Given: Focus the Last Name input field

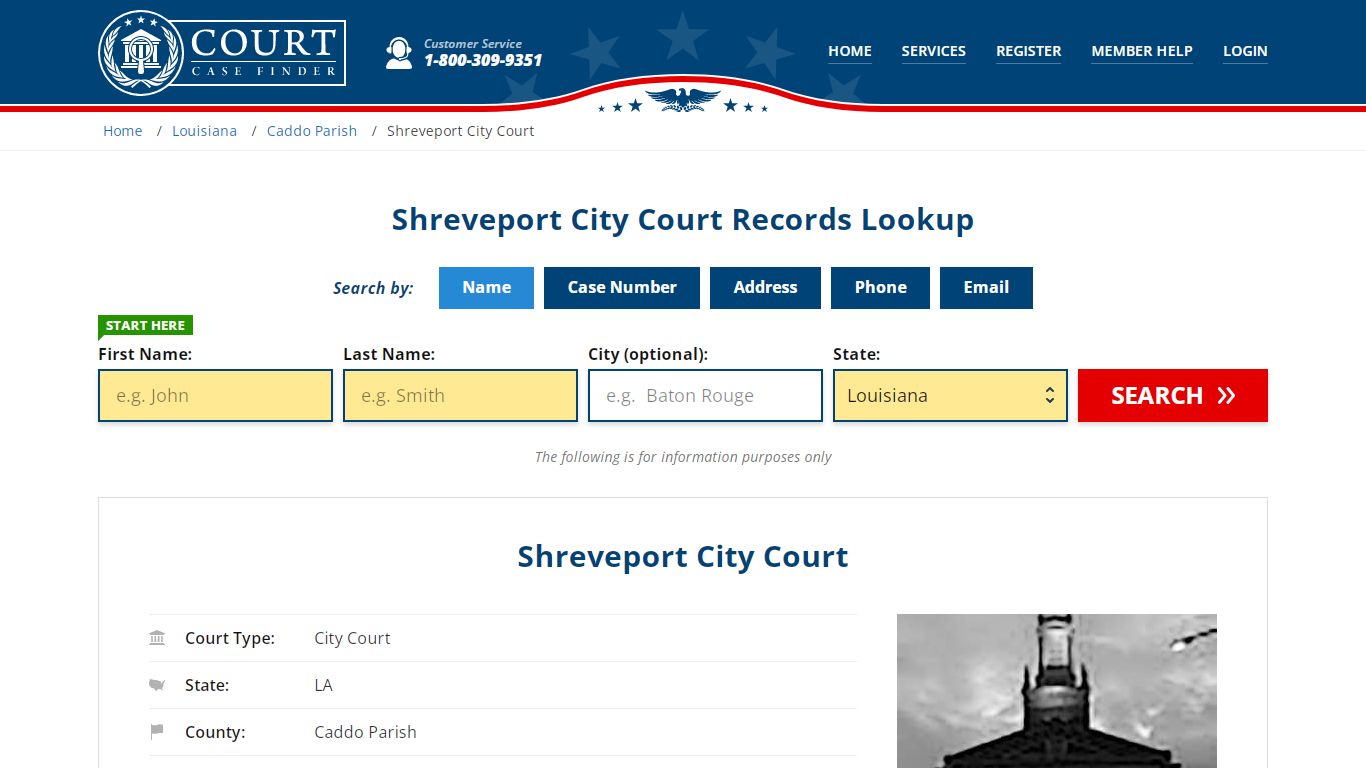Looking at the screenshot, I should tap(460, 395).
